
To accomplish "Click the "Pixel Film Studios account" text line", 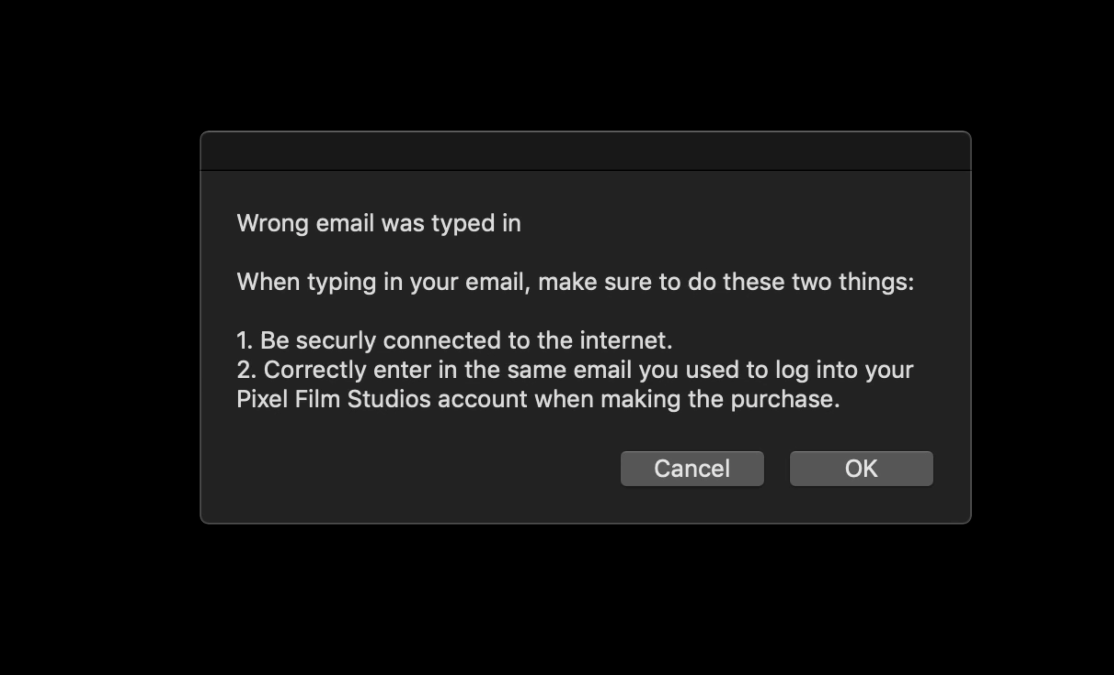I will (538, 399).
